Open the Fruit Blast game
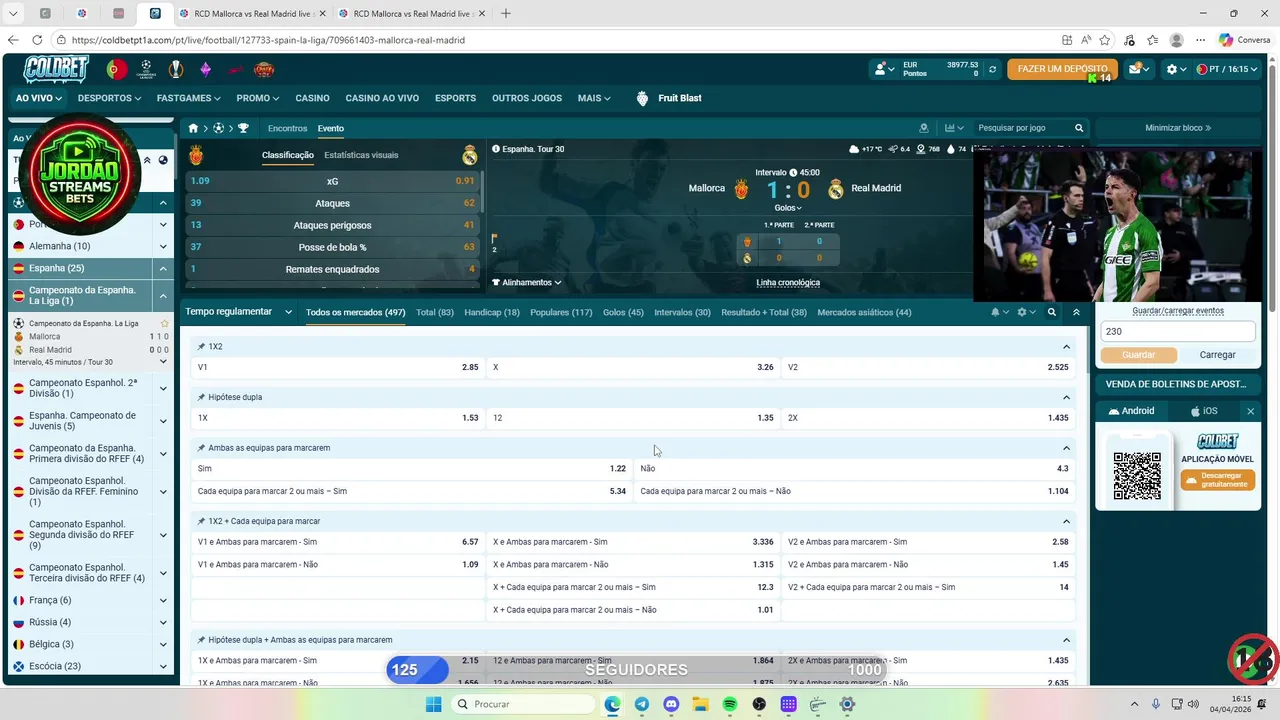Viewport: 1280px width, 720px height. click(x=668, y=98)
